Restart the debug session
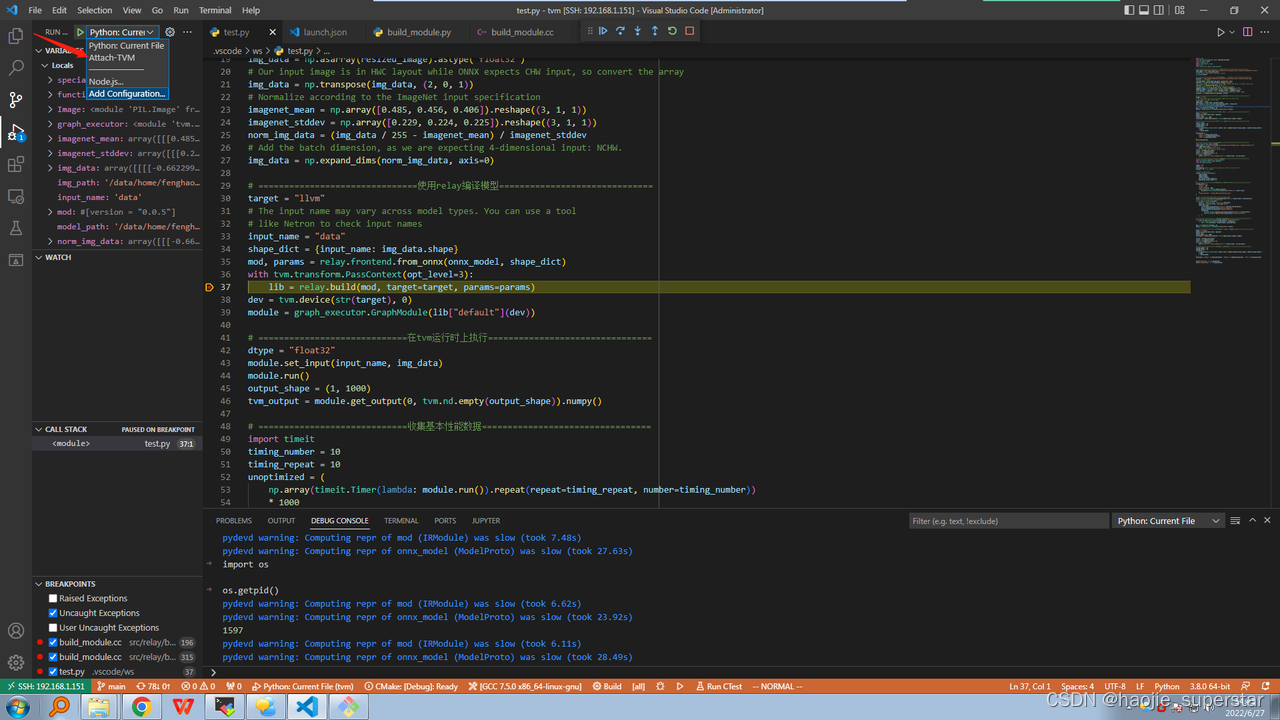1280x720 pixels. (x=672, y=31)
